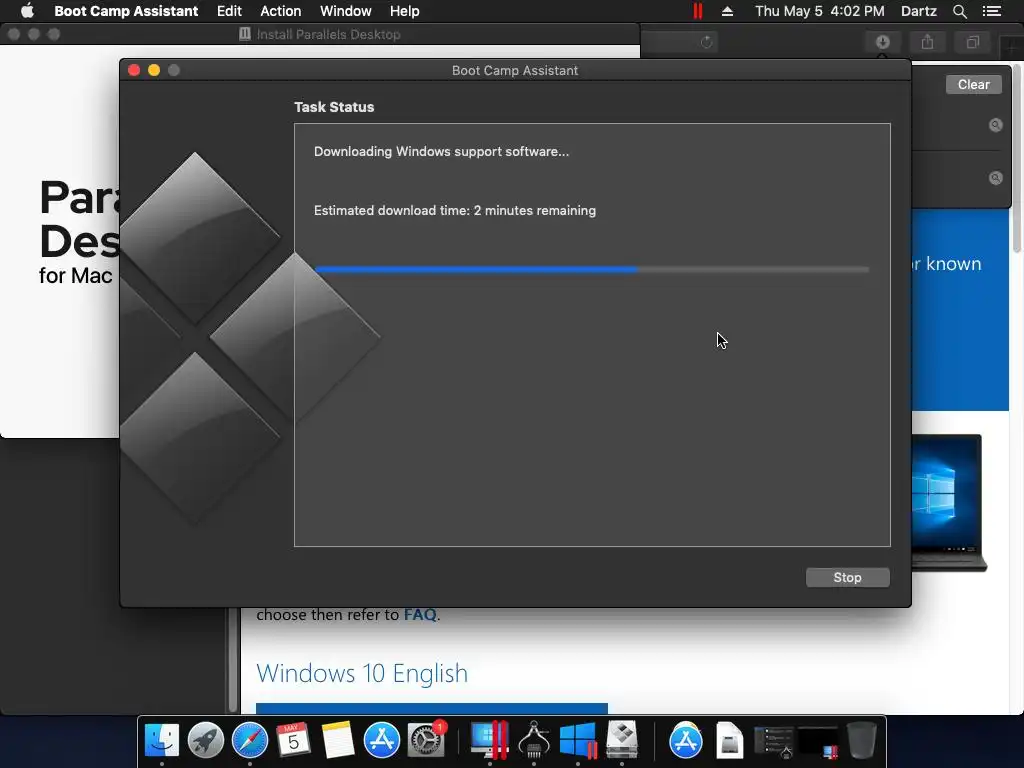This screenshot has width=1024, height=768.
Task: Open the Windows virtual machine Dock icon
Action: [x=578, y=740]
